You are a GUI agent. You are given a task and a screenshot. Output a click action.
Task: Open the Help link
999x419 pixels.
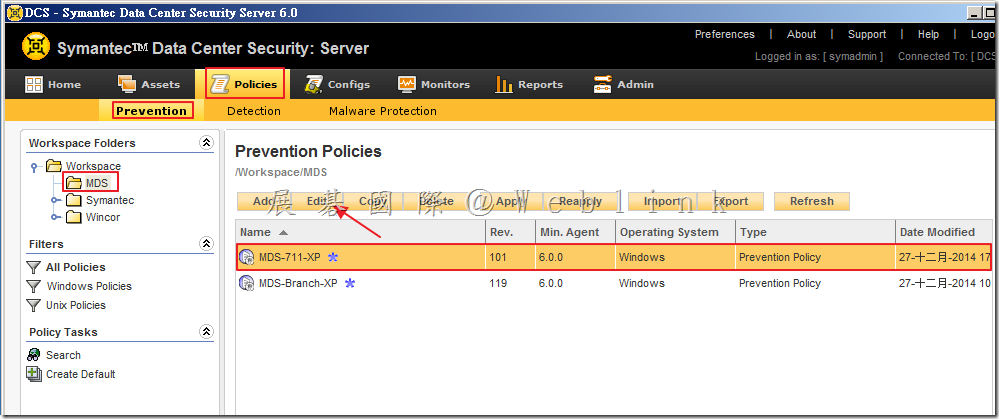928,34
